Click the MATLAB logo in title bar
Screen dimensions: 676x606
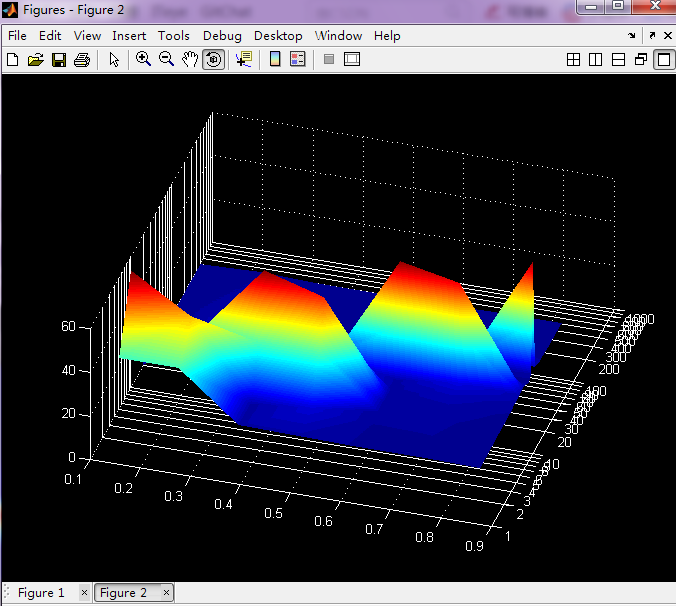(10, 10)
